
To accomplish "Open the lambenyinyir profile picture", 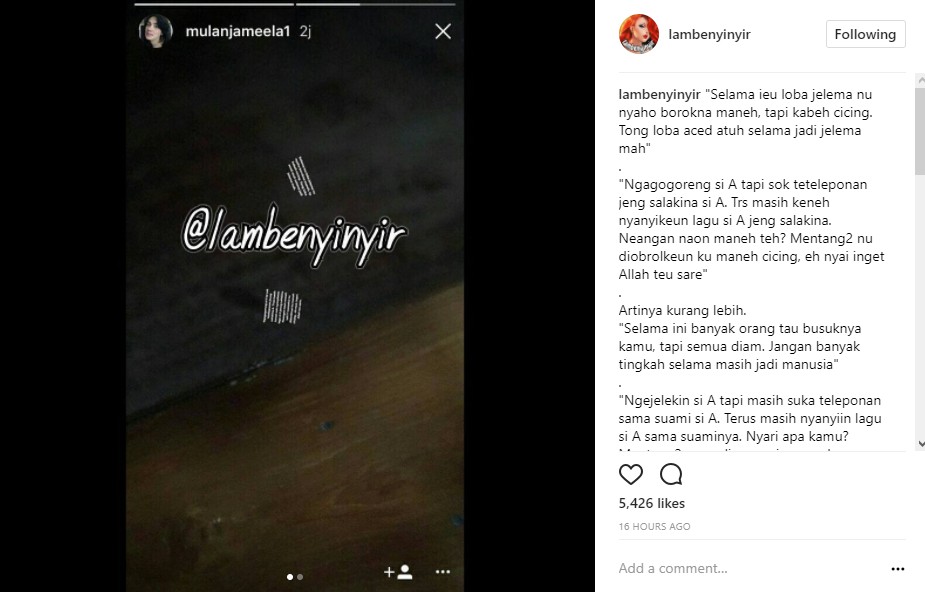I will tap(639, 34).
